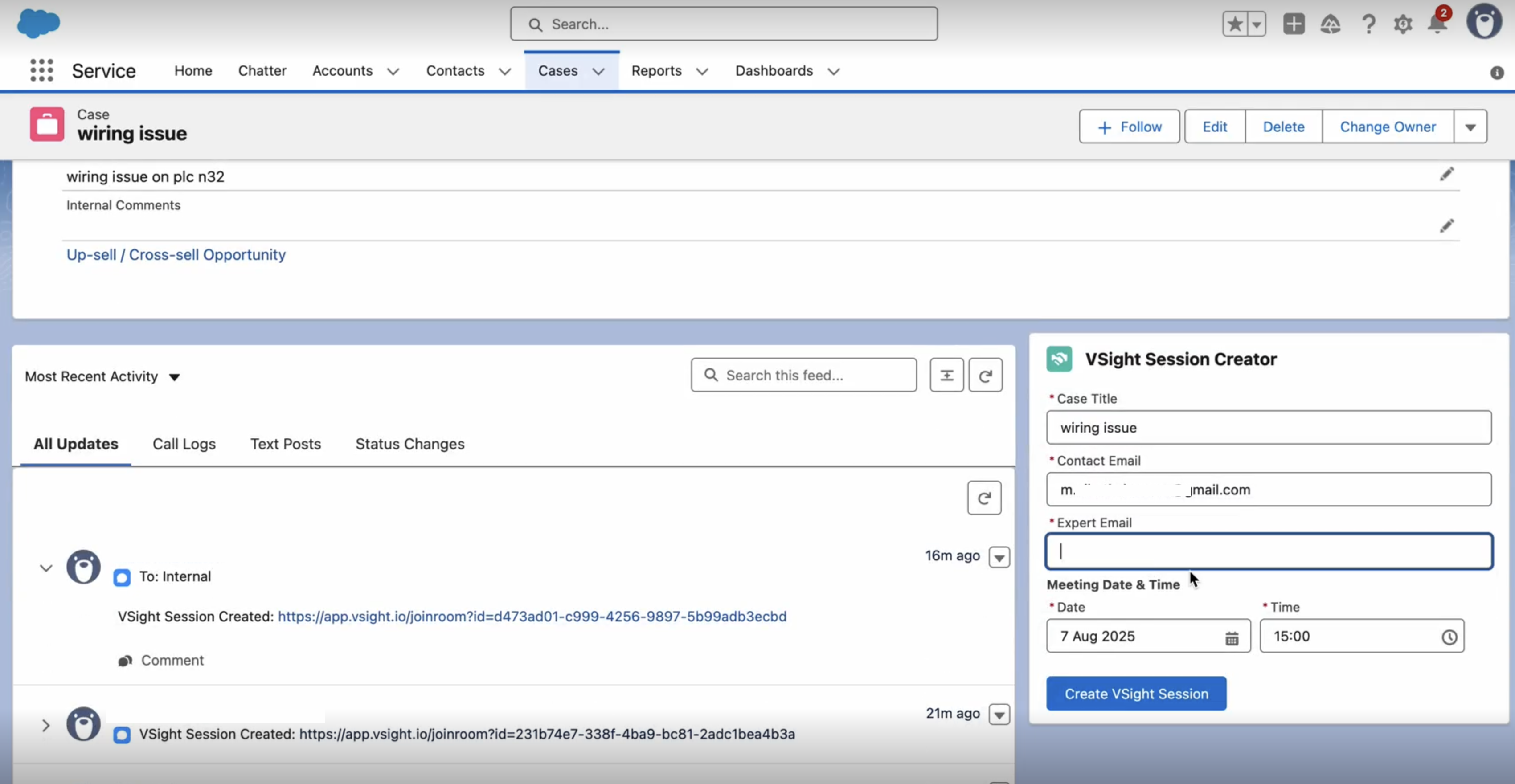Image resolution: width=1515 pixels, height=784 pixels.
Task: Open actions menu for 16m ago post
Action: 999,557
